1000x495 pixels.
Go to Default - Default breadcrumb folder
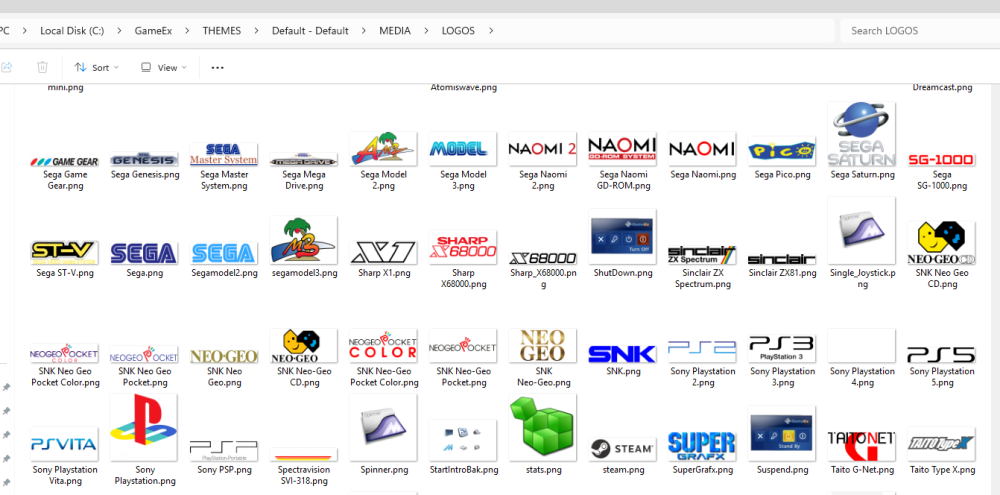[310, 31]
